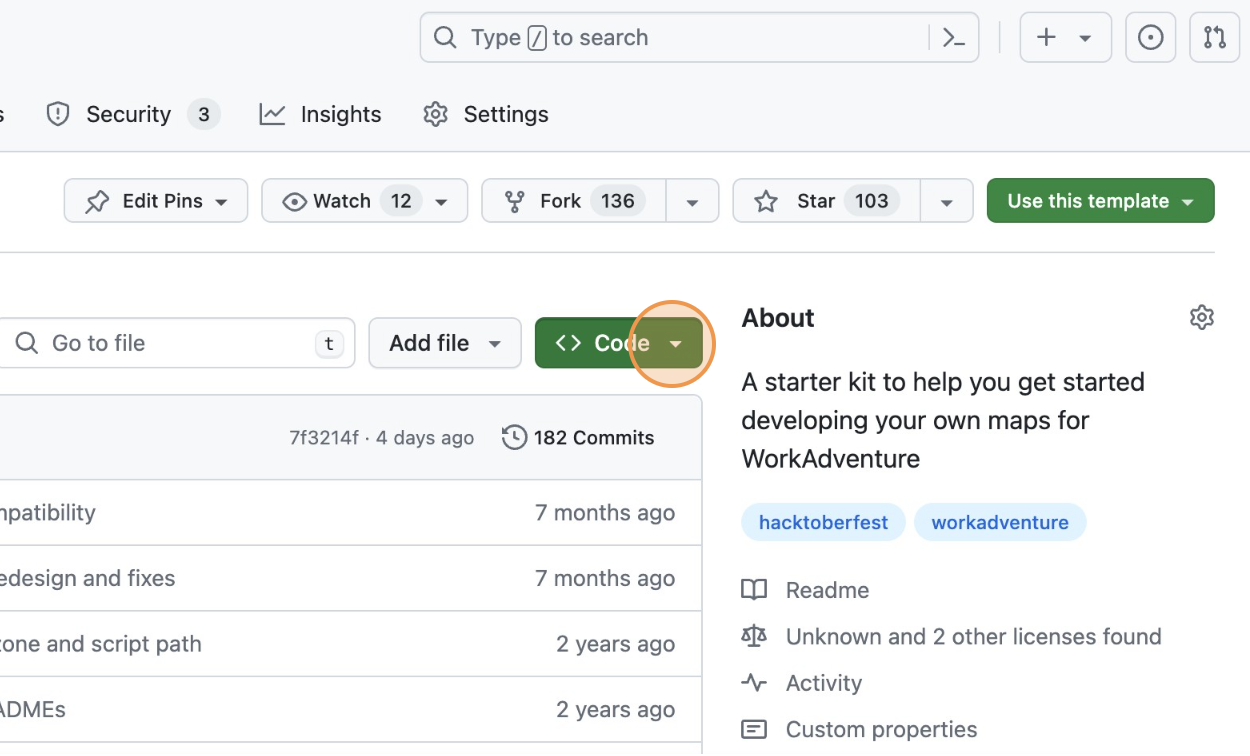This screenshot has width=1250, height=756.
Task: Open the hacktoberfest topic link
Action: point(823,522)
